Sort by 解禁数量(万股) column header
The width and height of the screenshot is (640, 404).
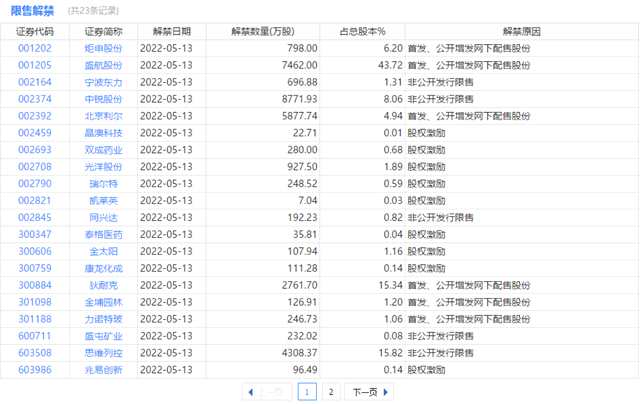click(263, 31)
